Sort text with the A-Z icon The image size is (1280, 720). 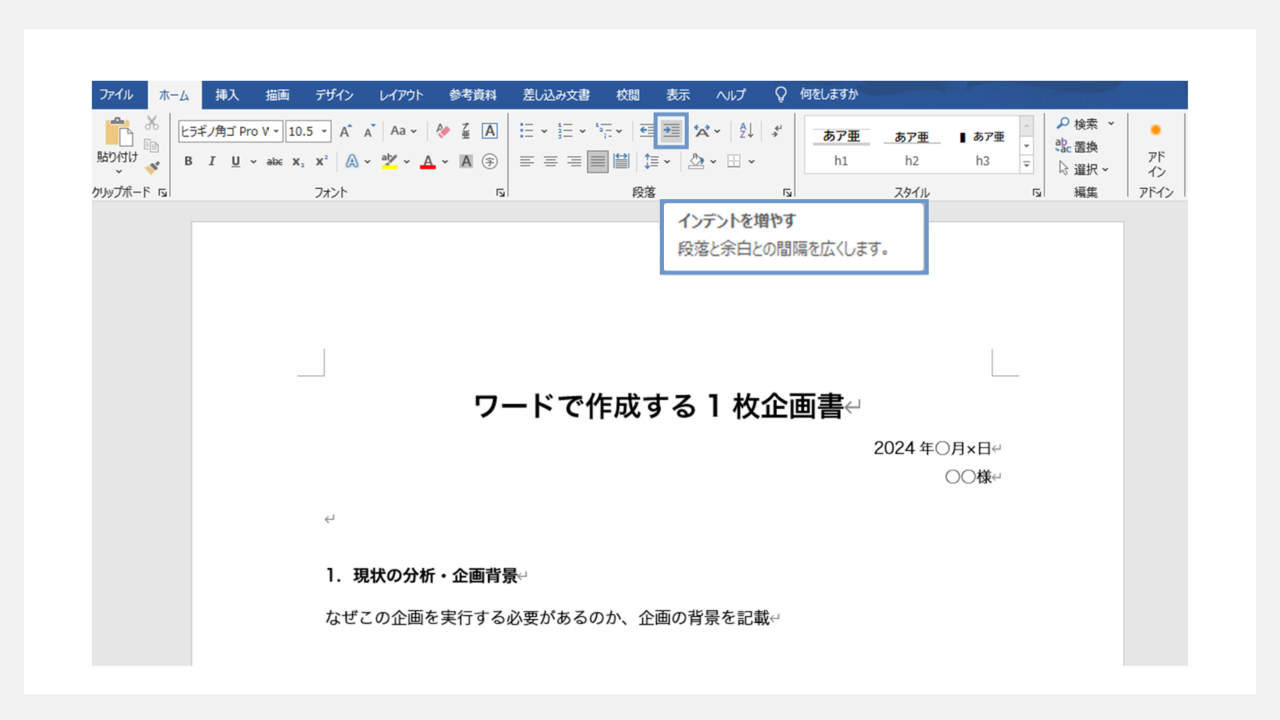click(746, 131)
